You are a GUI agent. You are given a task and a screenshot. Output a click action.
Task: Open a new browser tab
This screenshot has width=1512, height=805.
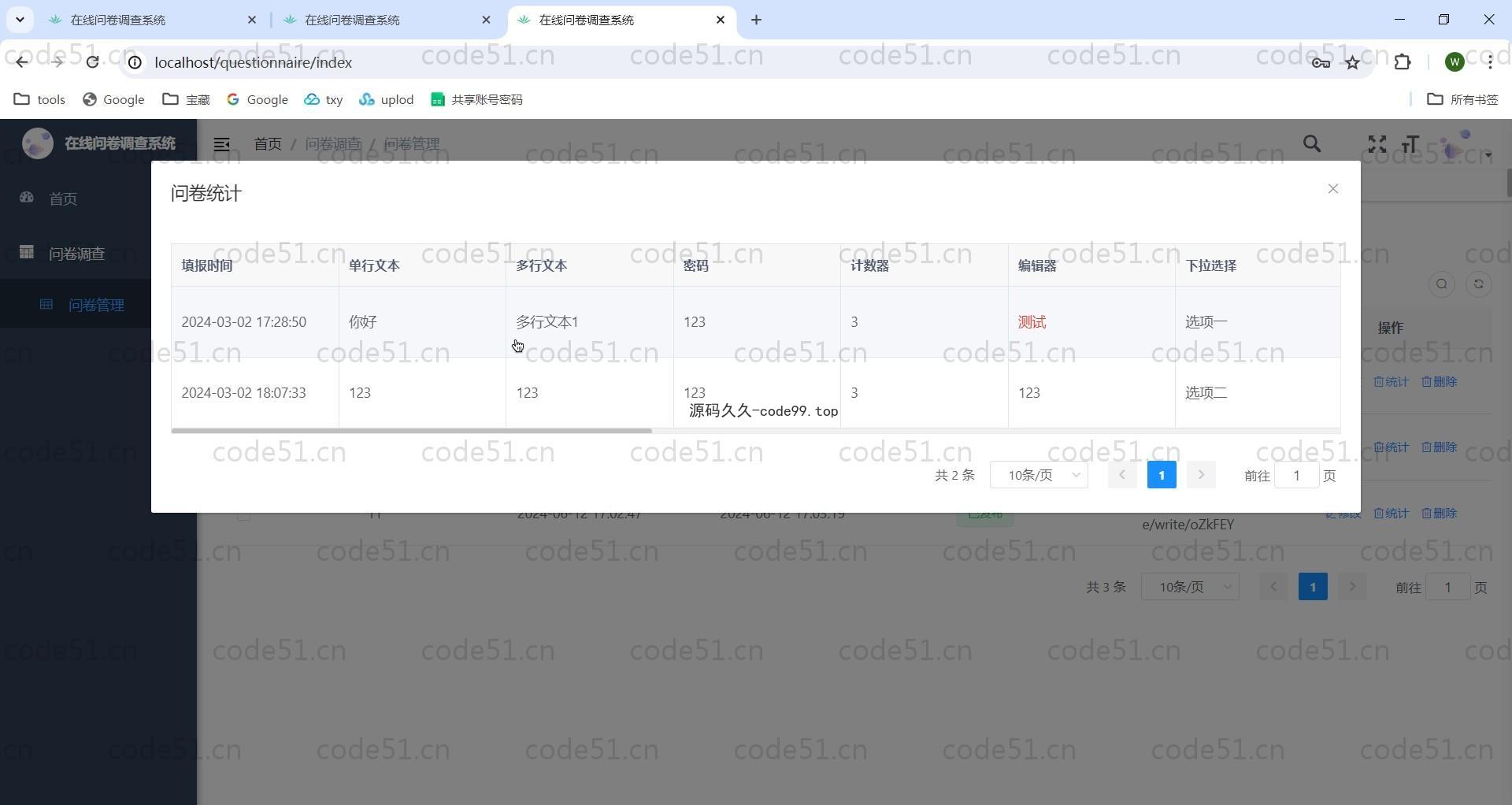tap(756, 20)
